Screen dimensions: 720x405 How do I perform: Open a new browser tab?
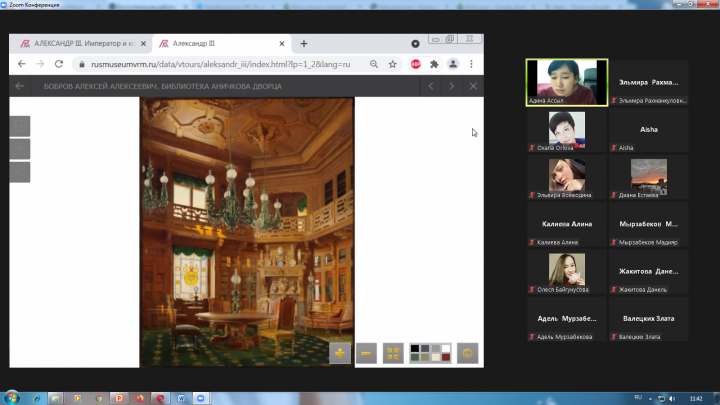(304, 44)
